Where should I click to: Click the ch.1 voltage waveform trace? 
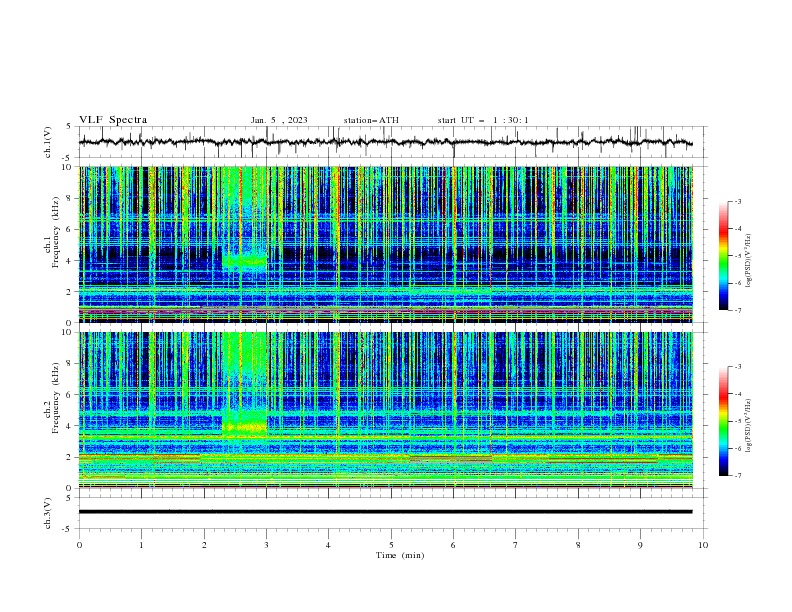[385, 142]
